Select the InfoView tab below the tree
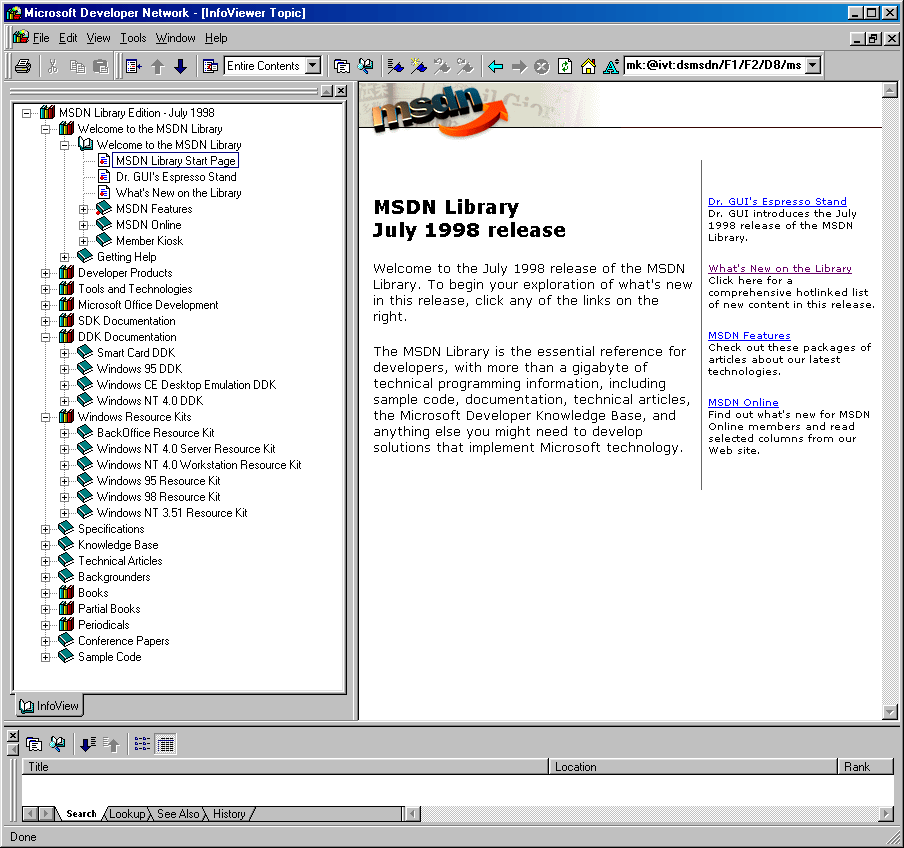Viewport: 904px width, 848px height. (49, 706)
